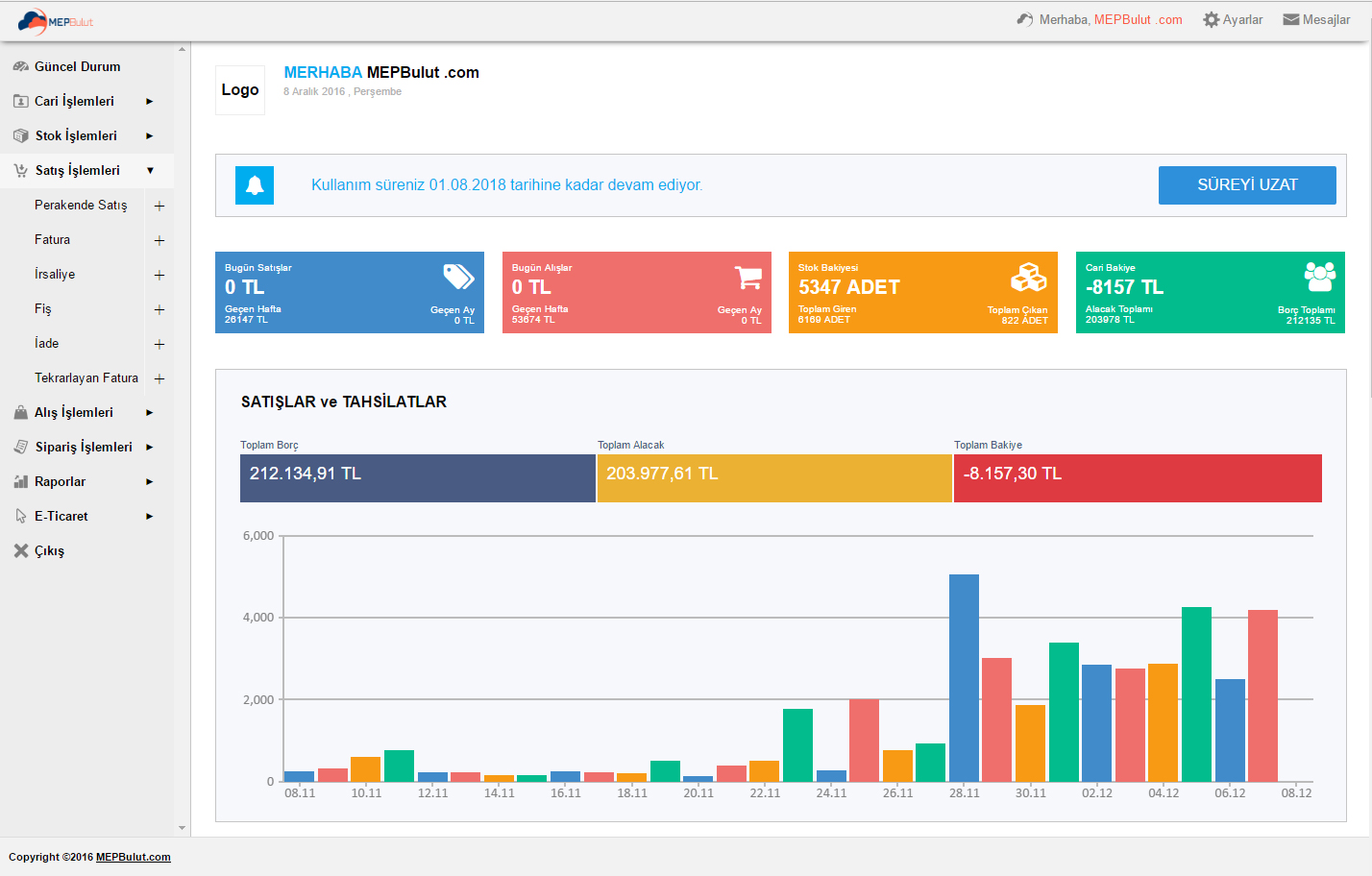Image resolution: width=1372 pixels, height=876 pixels.
Task: Click the Raporlar chart icon
Action: click(20, 481)
